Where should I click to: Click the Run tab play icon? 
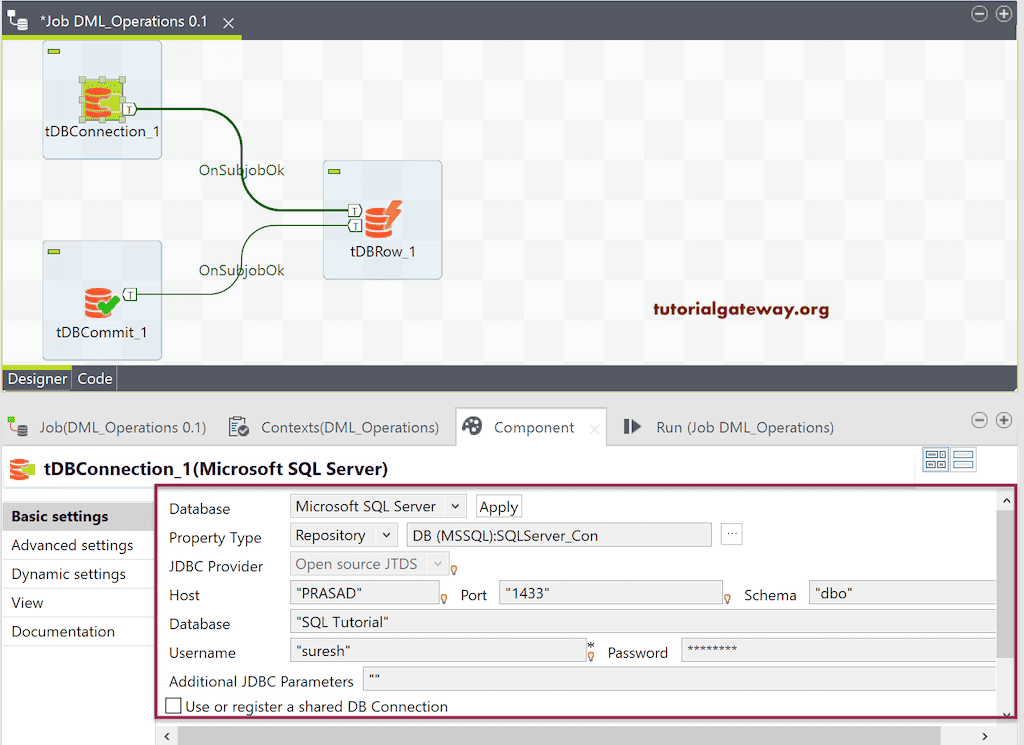tap(633, 426)
